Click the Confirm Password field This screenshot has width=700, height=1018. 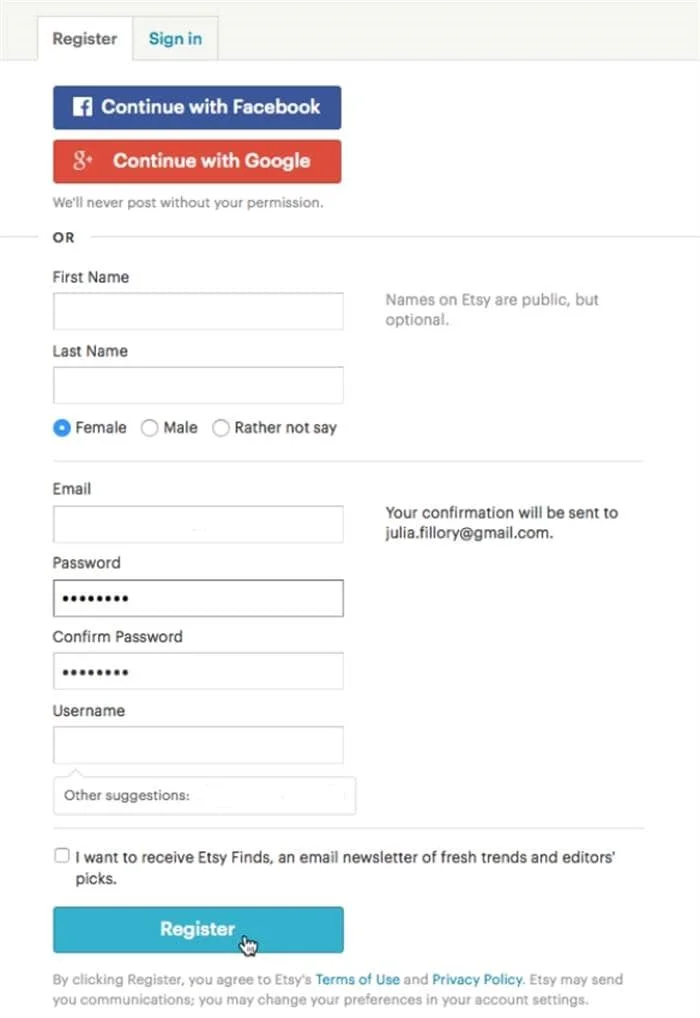(x=198, y=671)
